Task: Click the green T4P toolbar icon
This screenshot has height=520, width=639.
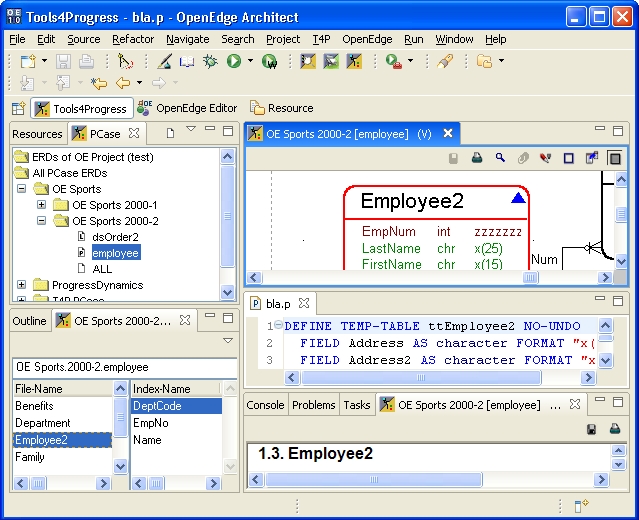Action: 331,62
